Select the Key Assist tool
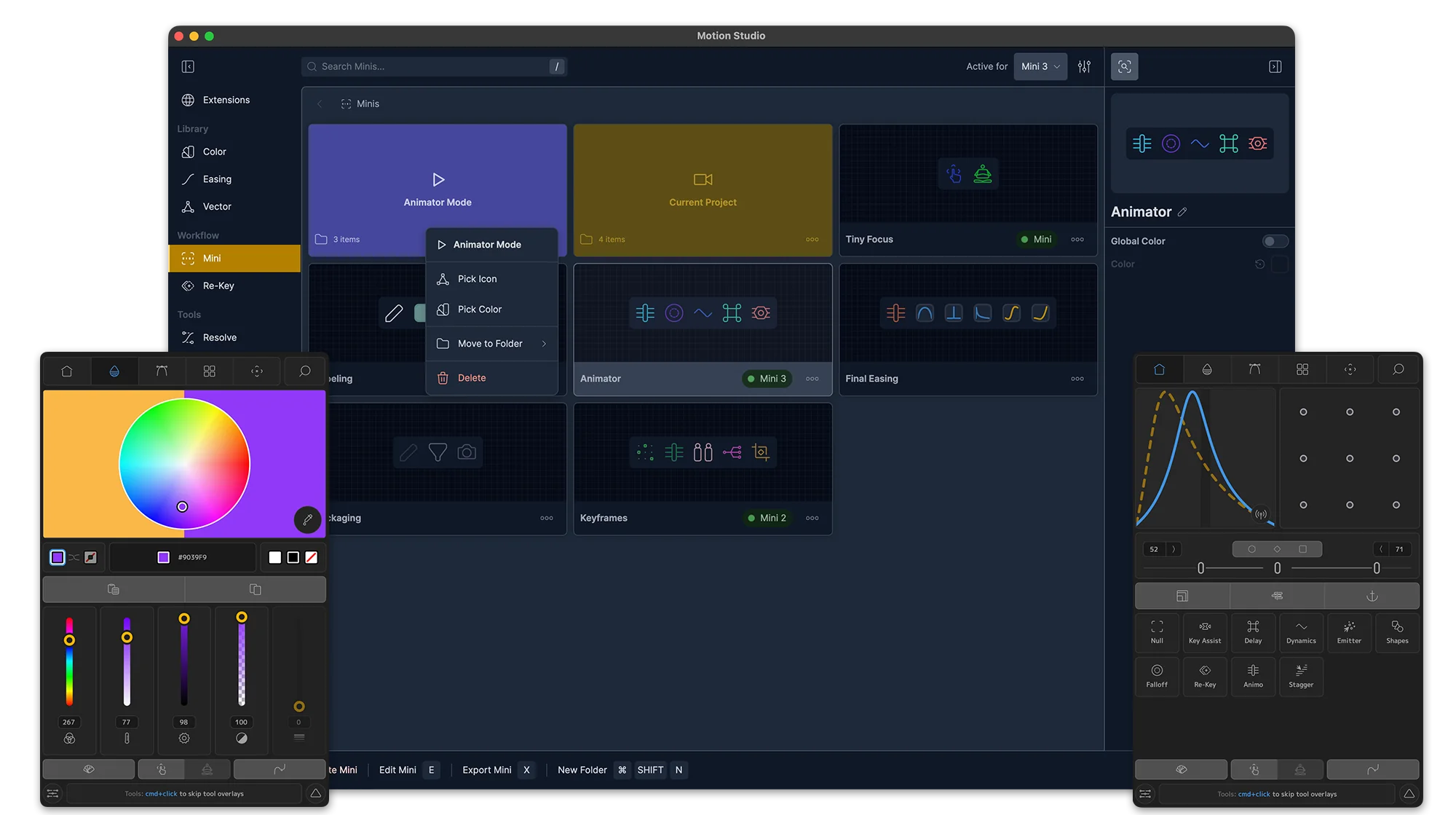The height and width of the screenshot is (815, 1456). (x=1205, y=632)
